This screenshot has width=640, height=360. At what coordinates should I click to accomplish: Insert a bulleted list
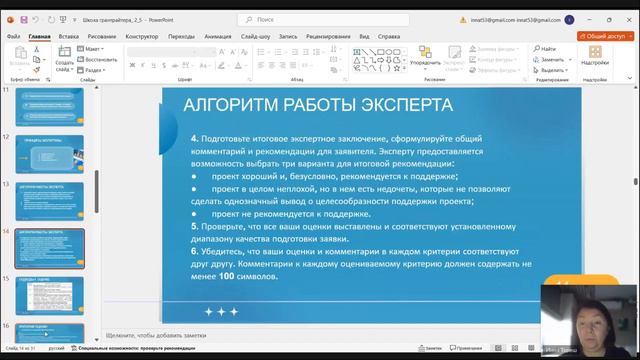point(260,52)
